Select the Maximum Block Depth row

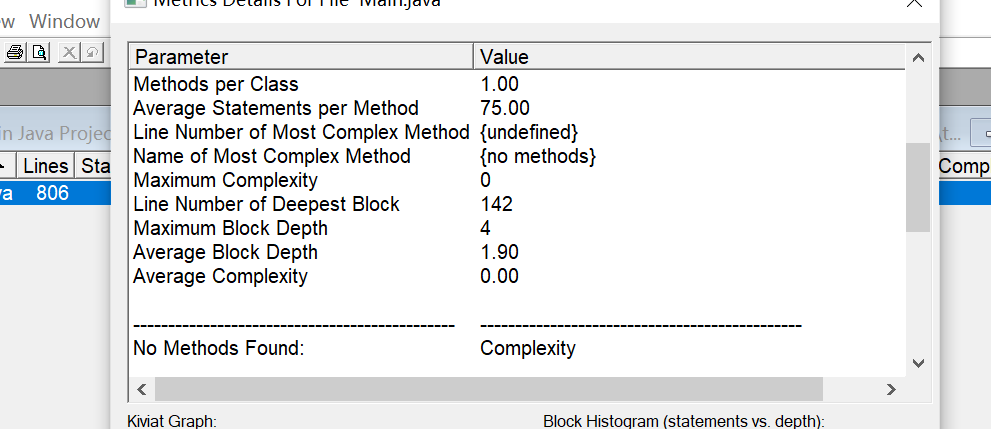pos(517,228)
